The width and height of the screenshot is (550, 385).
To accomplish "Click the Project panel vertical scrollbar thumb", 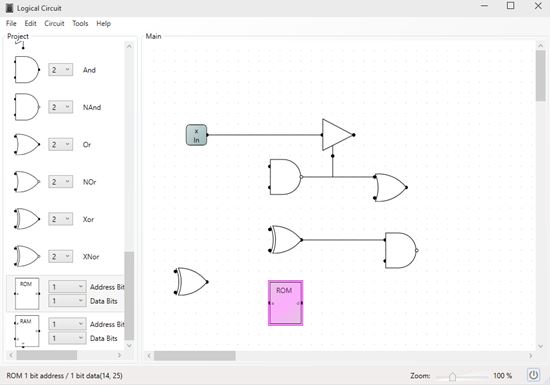I will tap(129, 296).
